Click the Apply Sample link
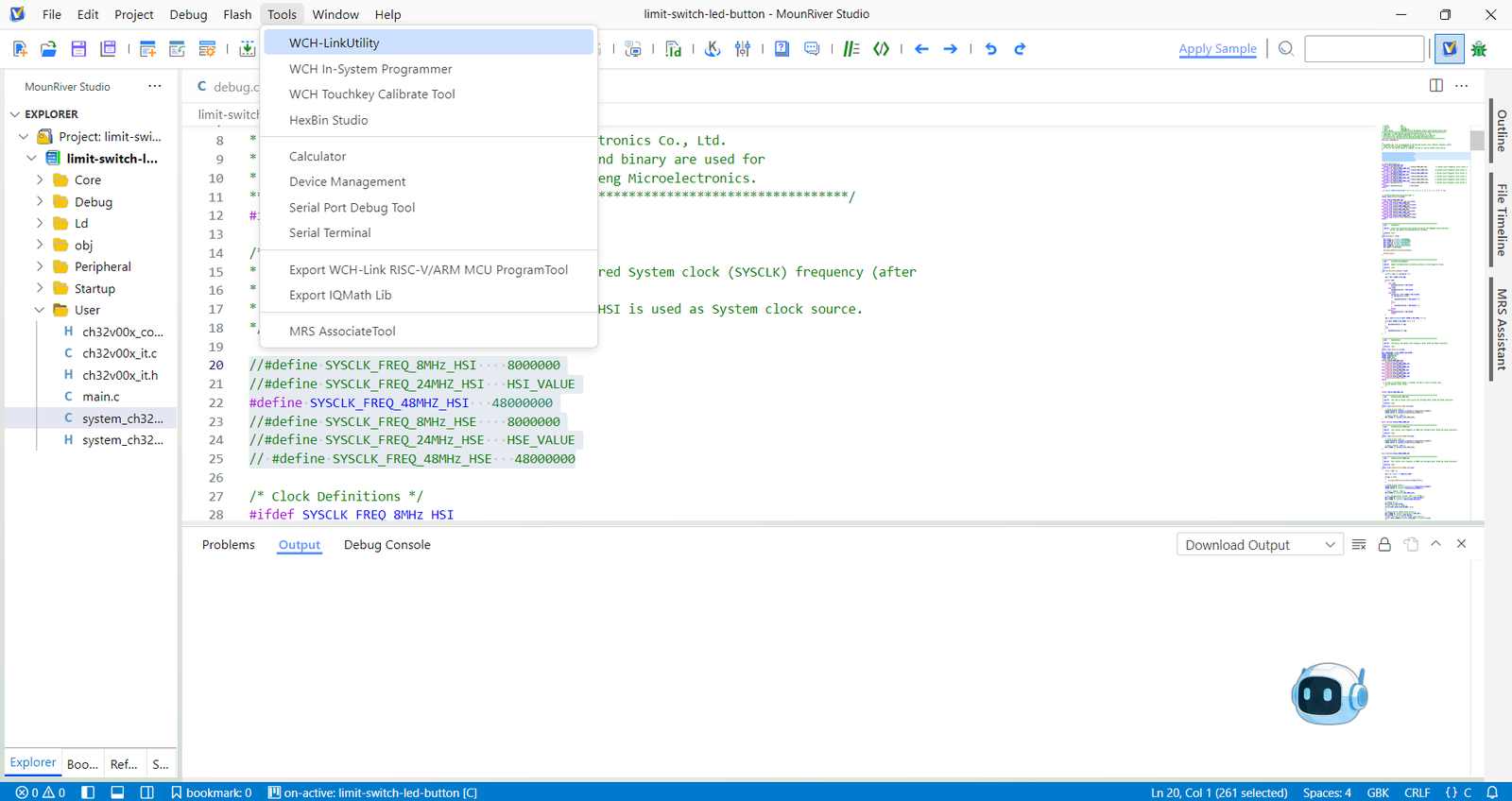This screenshot has height=801, width=1512. 1217,49
